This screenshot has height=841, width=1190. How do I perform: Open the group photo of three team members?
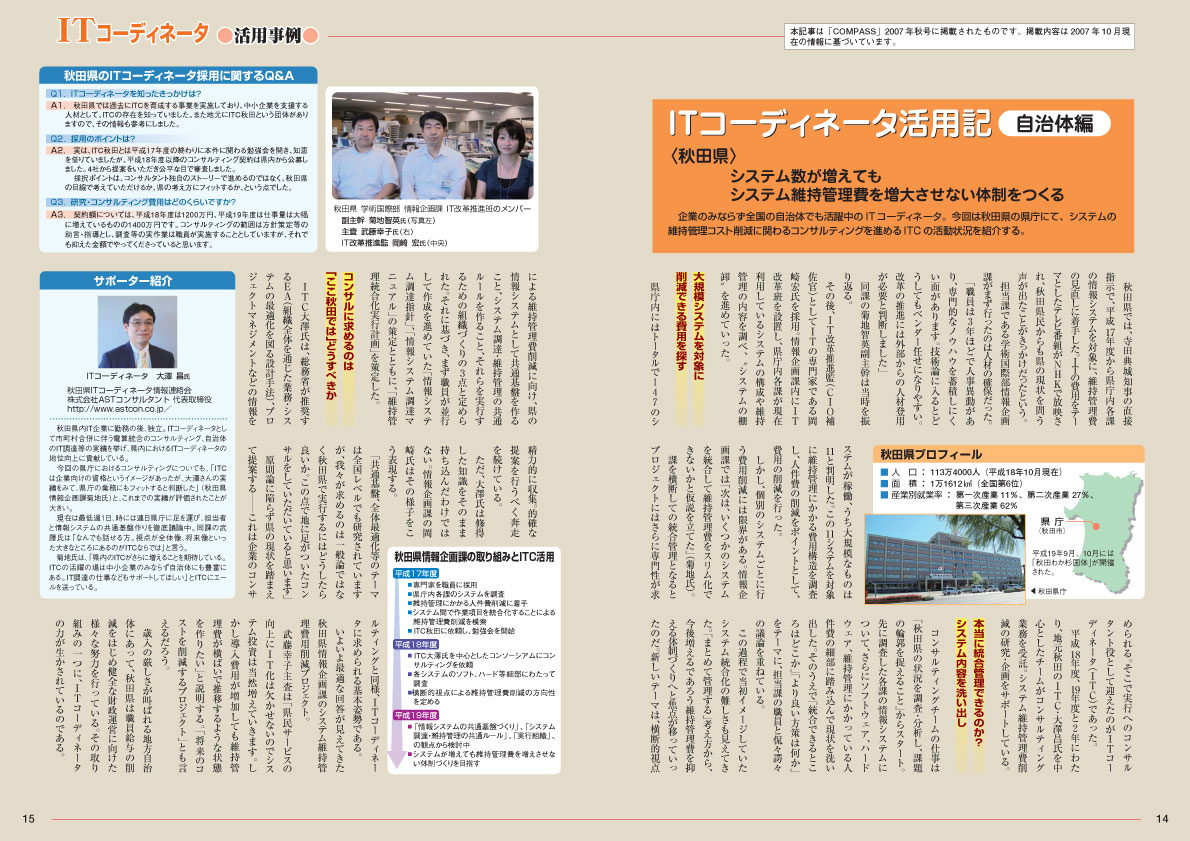tap(433, 146)
